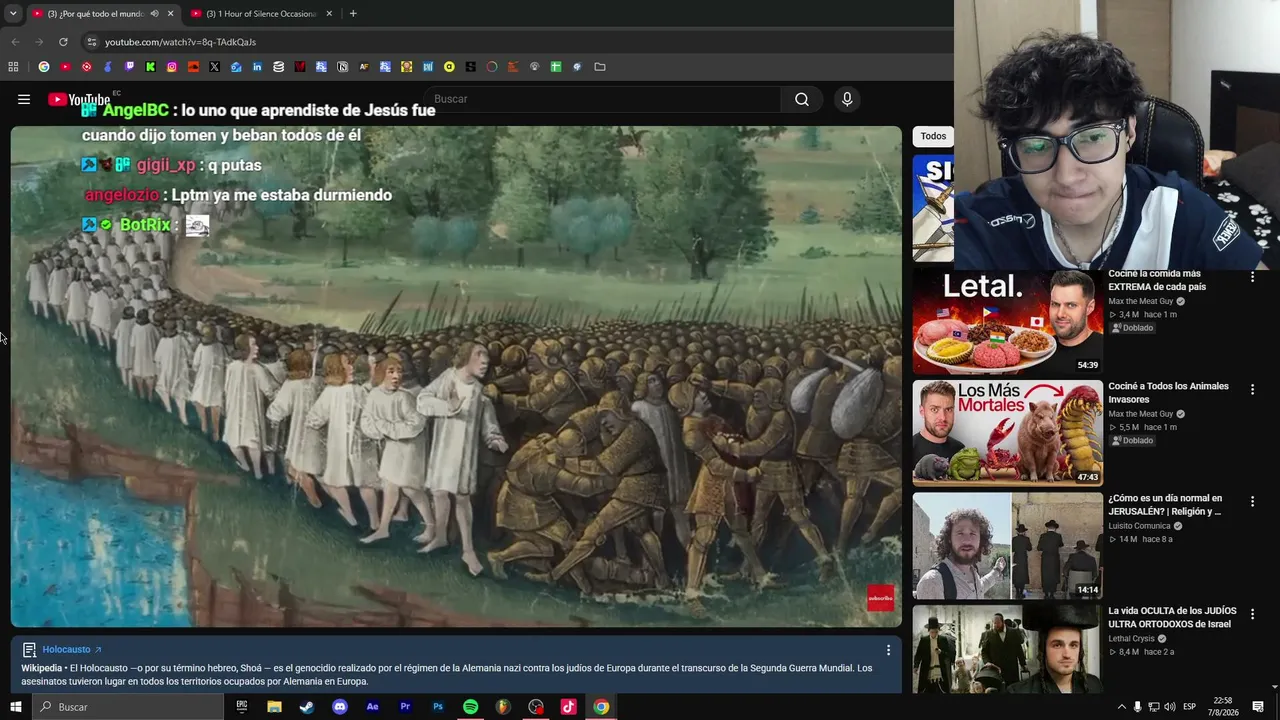1280x720 pixels.
Task: Click the Windows taskbar Buscar search box
Action: coord(127,707)
